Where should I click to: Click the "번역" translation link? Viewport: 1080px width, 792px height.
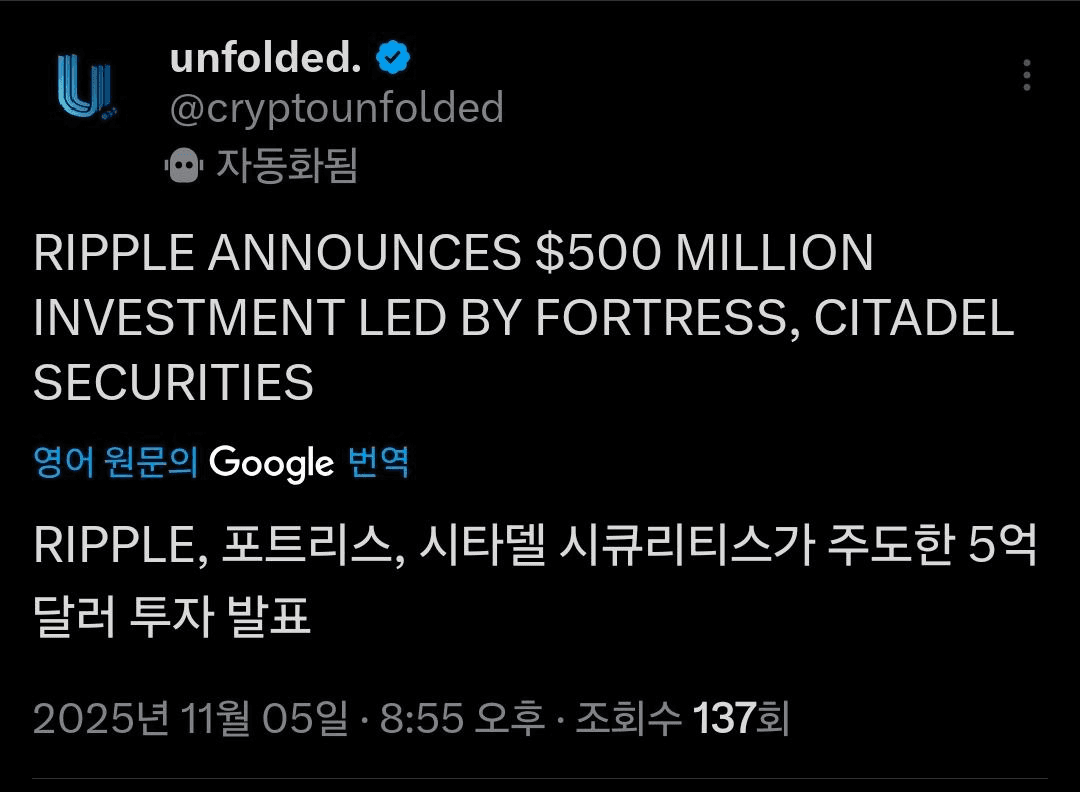[x=378, y=464]
